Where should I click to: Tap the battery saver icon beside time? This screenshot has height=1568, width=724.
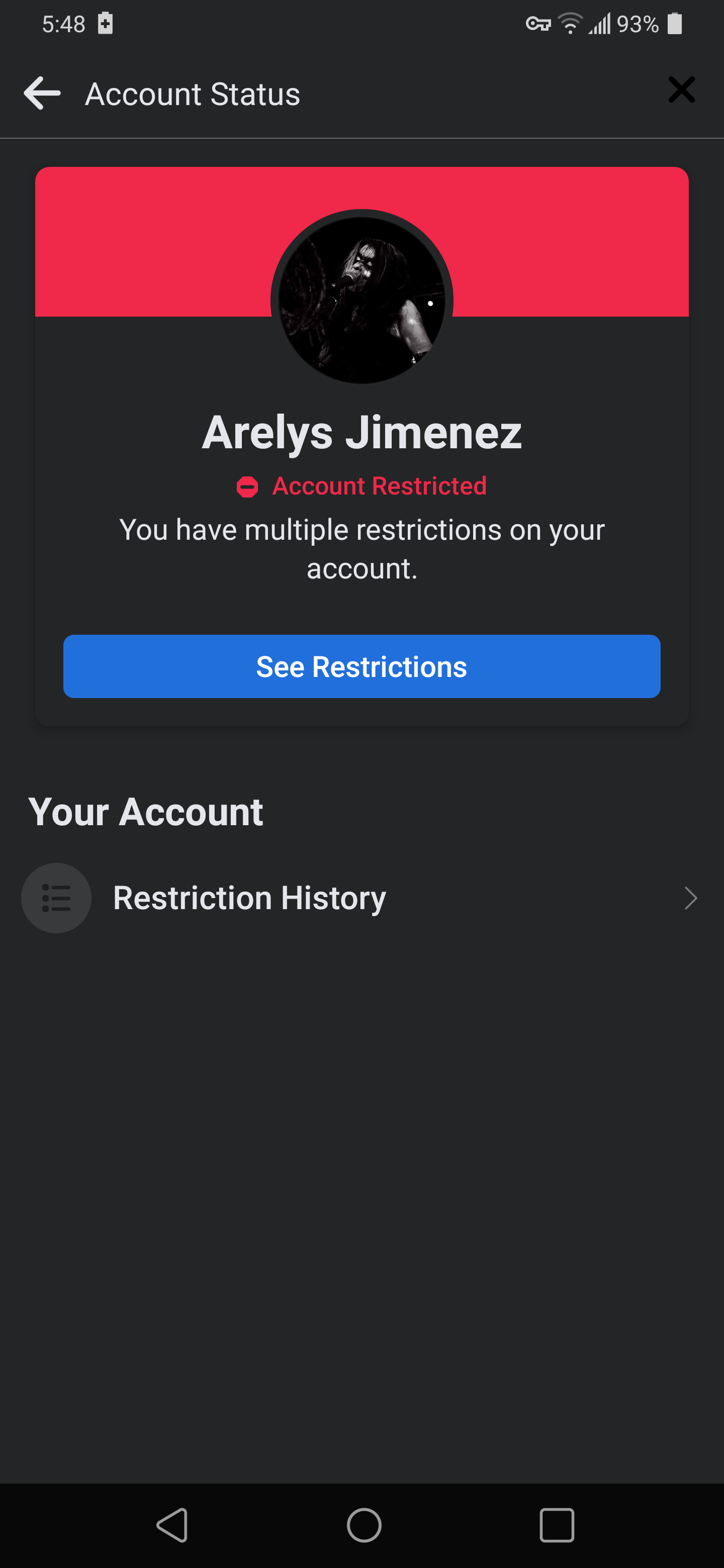pos(106,23)
